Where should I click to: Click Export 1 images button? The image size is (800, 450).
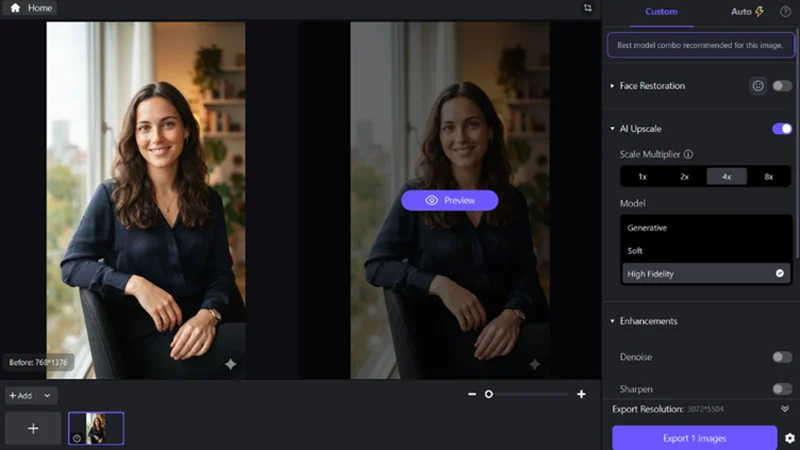coord(694,438)
